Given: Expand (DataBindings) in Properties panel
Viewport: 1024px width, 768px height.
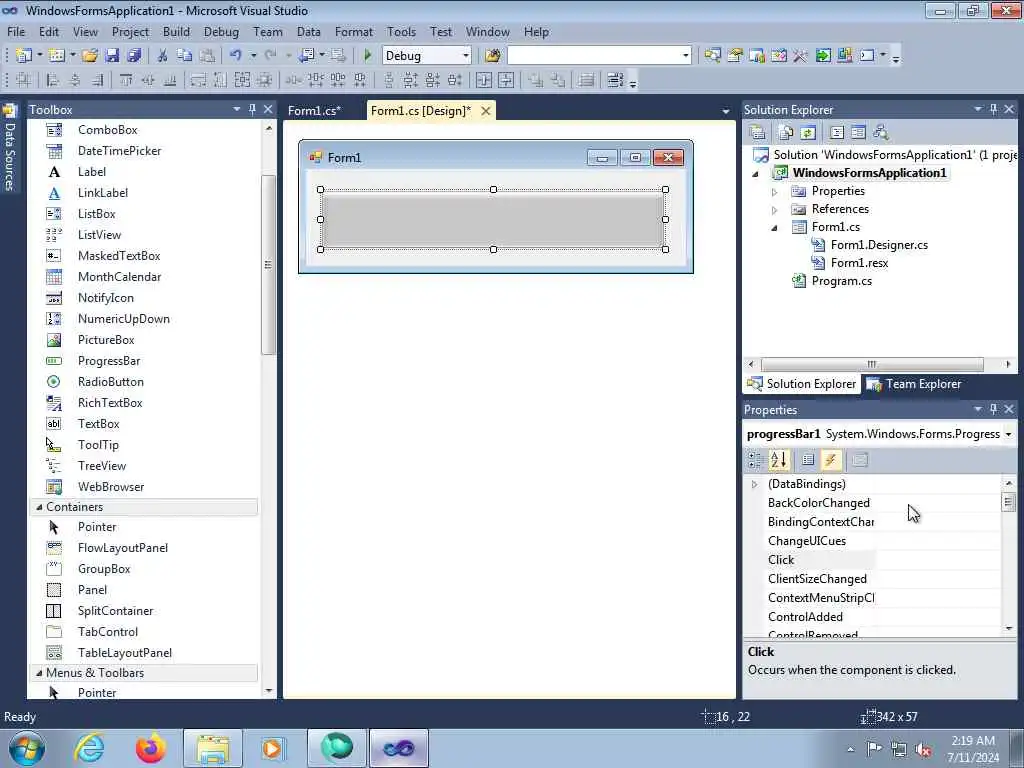Looking at the screenshot, I should [755, 485].
